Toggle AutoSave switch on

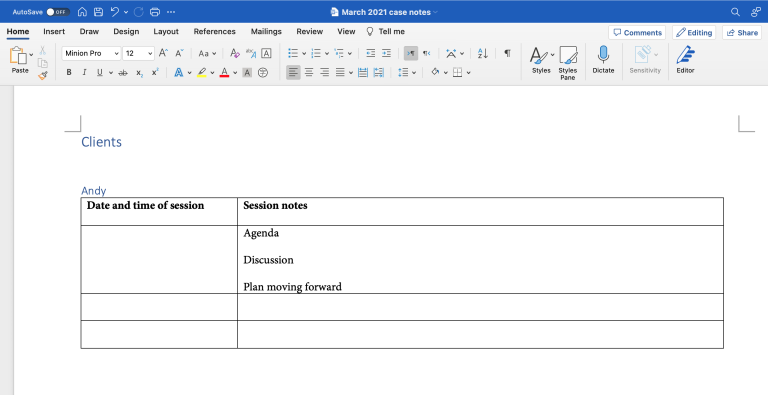(57, 12)
